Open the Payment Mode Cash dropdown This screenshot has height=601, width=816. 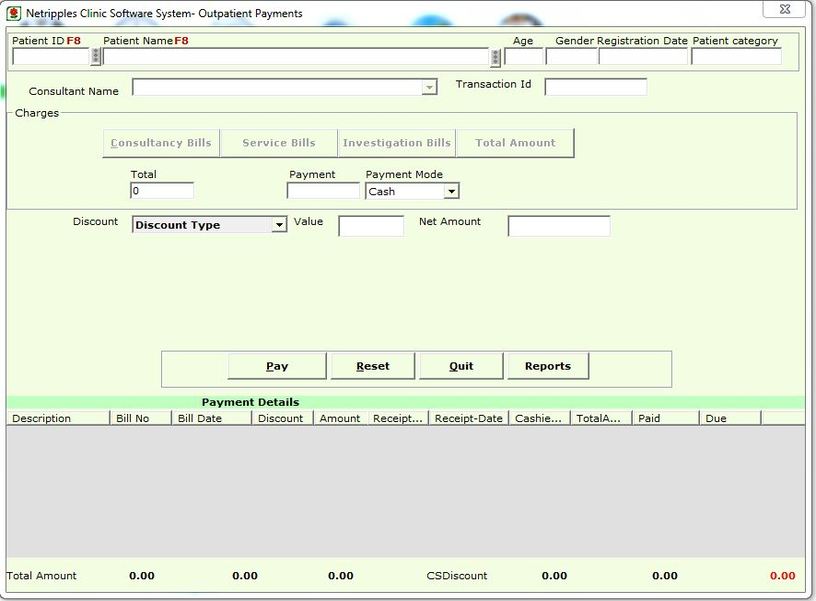451,191
